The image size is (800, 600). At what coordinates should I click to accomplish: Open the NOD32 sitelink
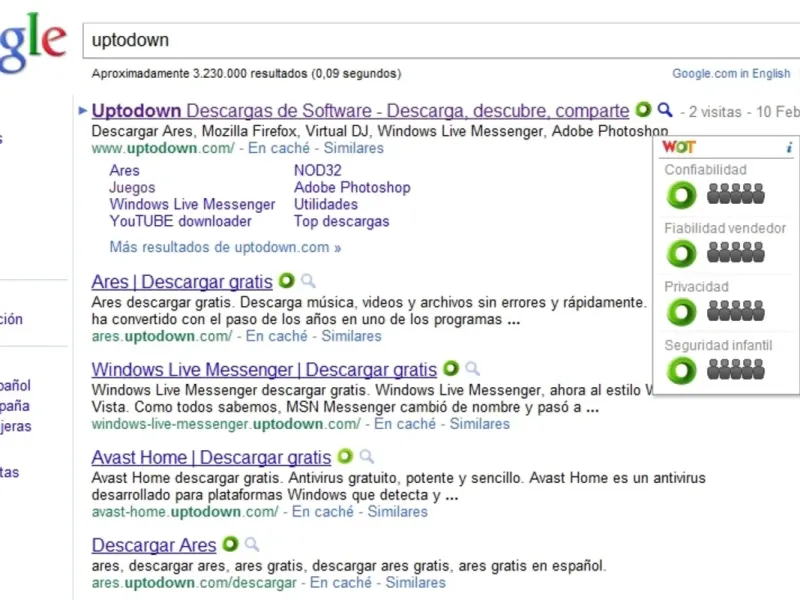pos(317,170)
